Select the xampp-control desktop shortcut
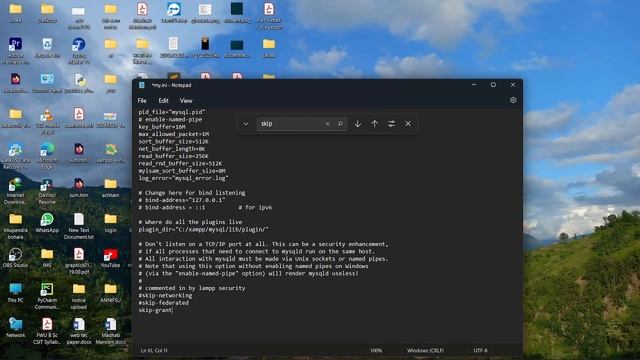 [x=111, y=153]
